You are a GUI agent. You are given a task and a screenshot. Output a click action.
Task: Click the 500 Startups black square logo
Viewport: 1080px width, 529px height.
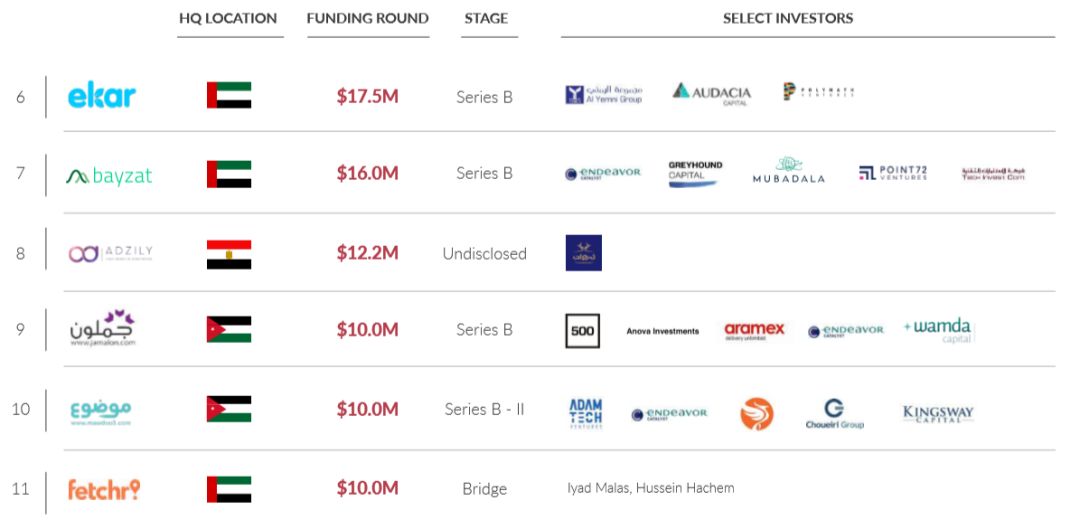pyautogui.click(x=582, y=331)
